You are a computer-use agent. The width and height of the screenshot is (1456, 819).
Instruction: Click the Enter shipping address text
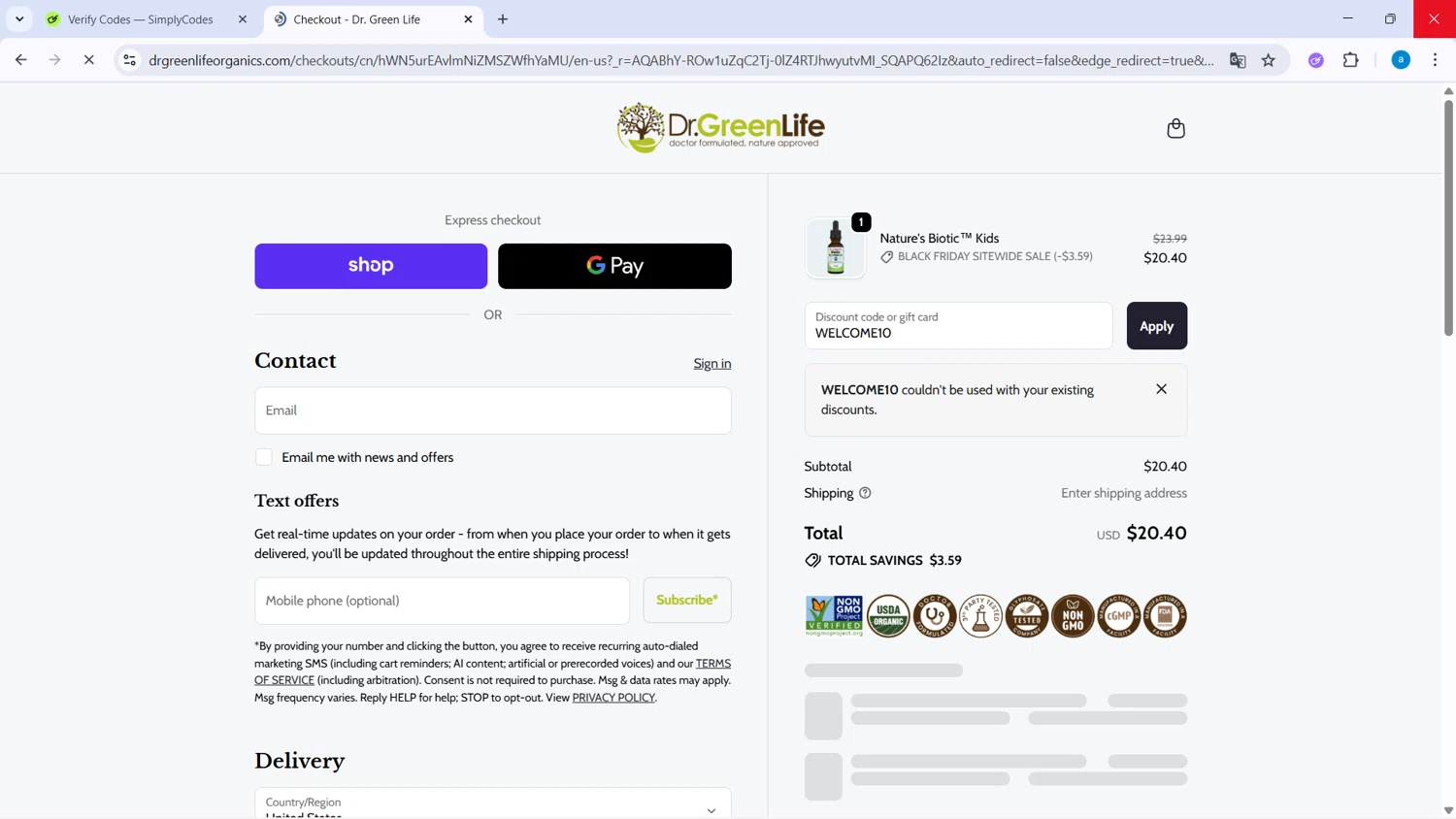(x=1124, y=493)
